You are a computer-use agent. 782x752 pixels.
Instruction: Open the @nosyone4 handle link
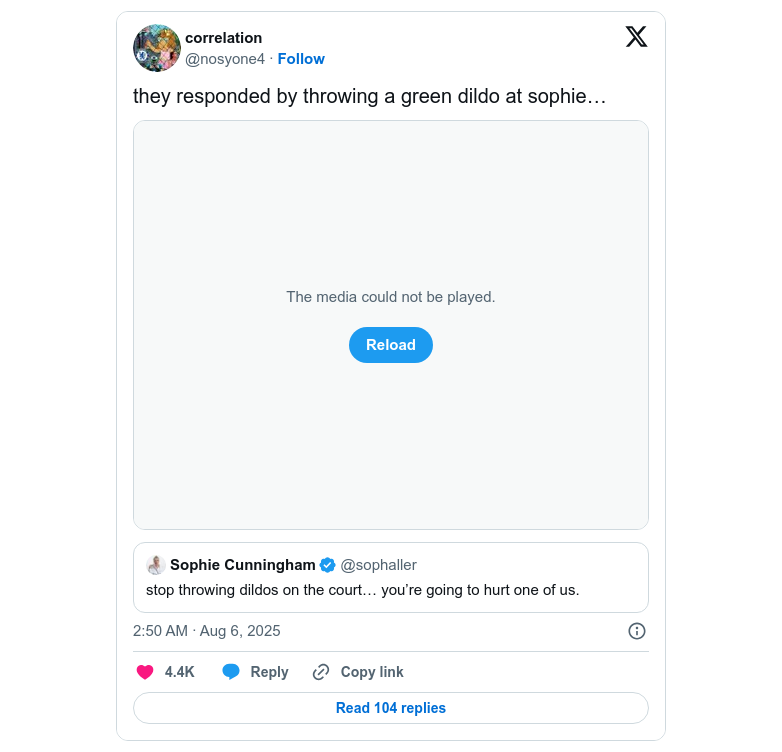225,59
